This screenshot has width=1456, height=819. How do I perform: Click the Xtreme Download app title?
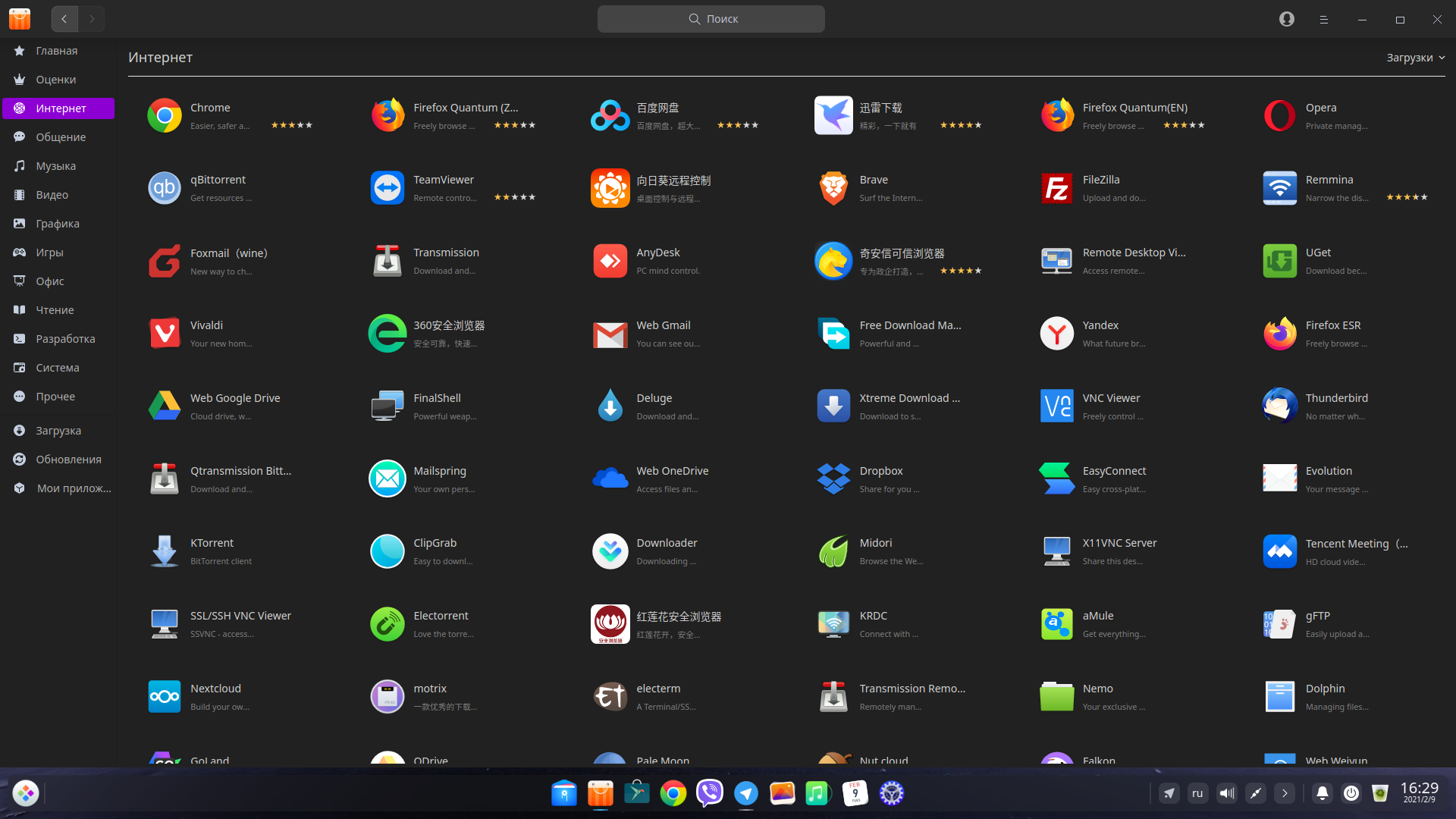coord(909,398)
